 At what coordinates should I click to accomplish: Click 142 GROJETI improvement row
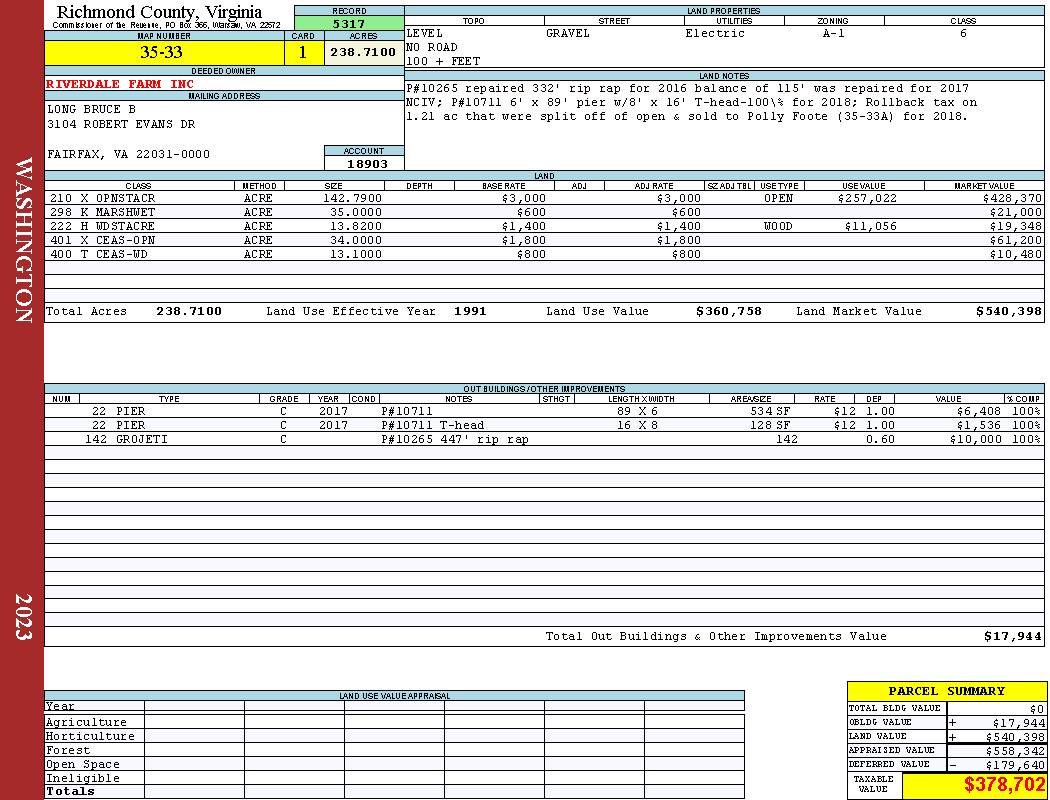pyautogui.click(x=544, y=439)
